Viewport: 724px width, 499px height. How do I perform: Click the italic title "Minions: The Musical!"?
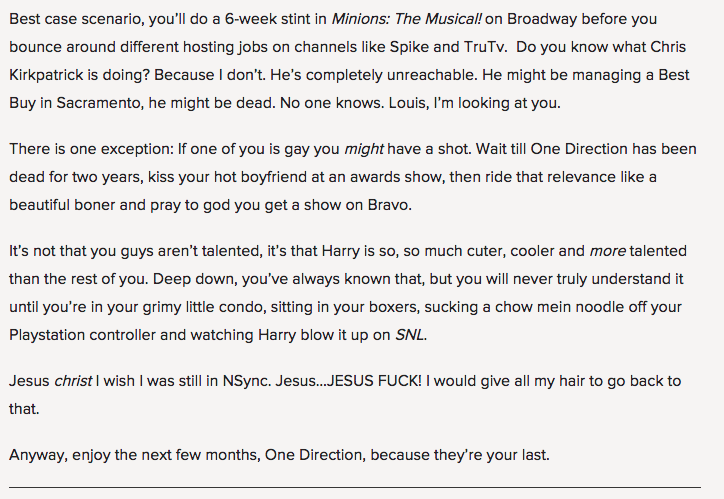pos(406,18)
